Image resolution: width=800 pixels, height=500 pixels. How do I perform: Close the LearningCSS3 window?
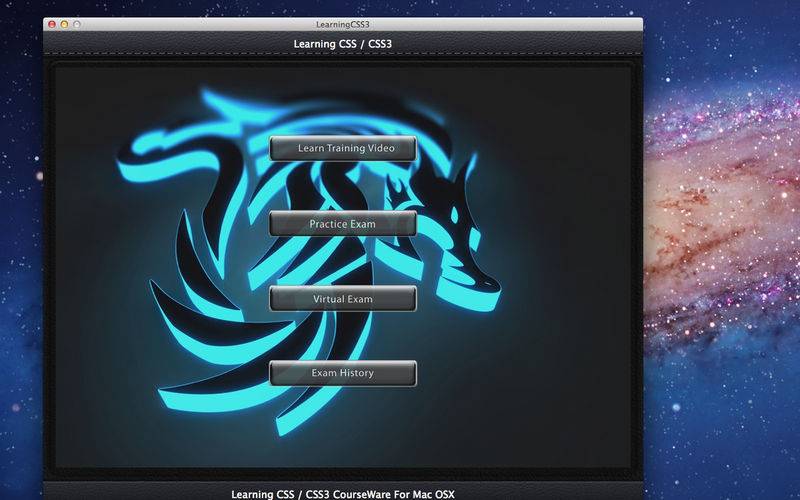pyautogui.click(x=52, y=24)
